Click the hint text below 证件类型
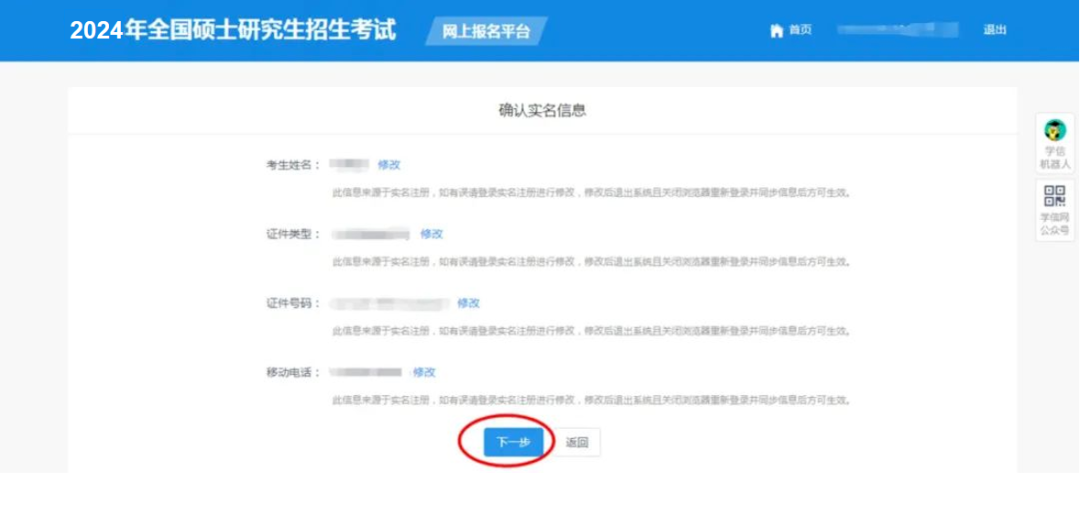Screen dimensions: 1080x516 tap(592, 262)
